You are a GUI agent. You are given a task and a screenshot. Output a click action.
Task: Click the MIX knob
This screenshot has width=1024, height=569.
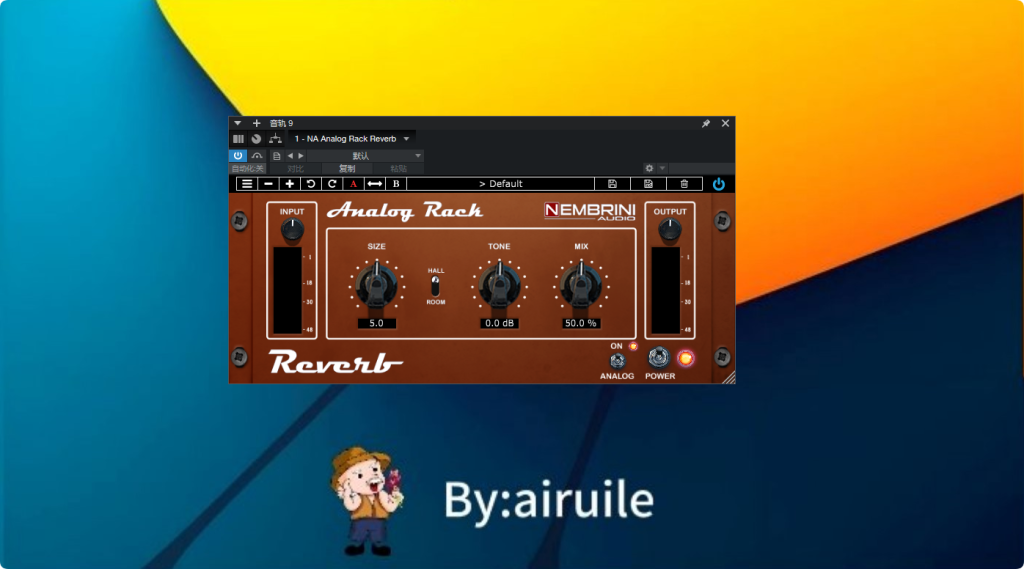(x=581, y=285)
